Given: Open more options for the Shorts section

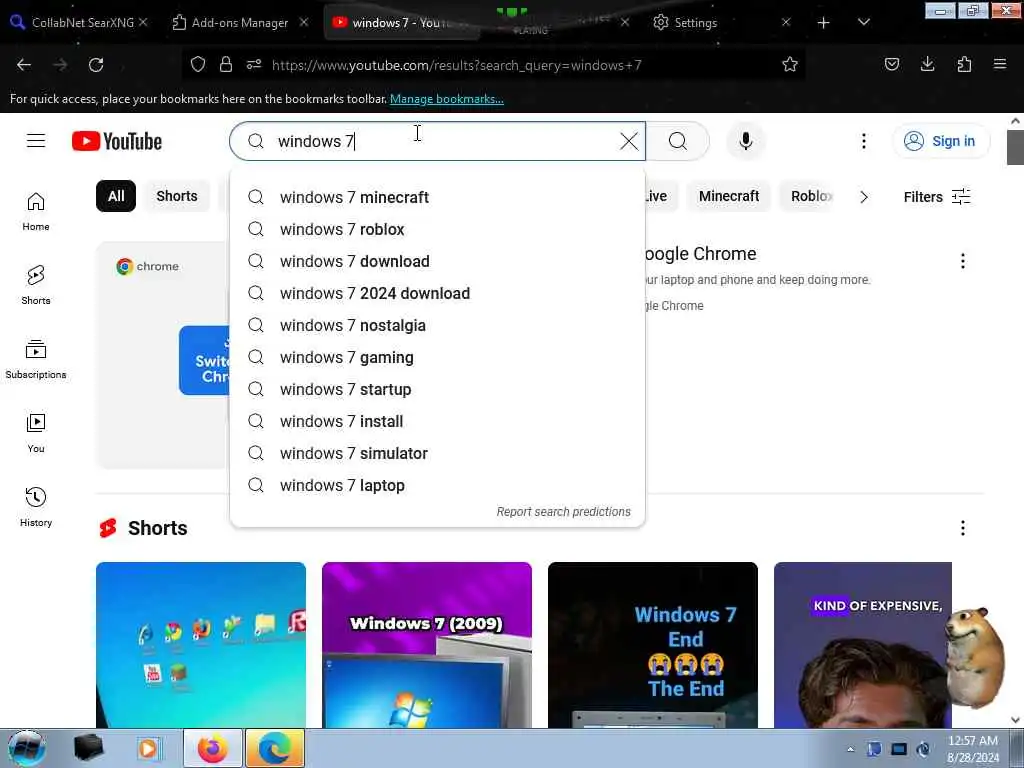Looking at the screenshot, I should click(963, 528).
